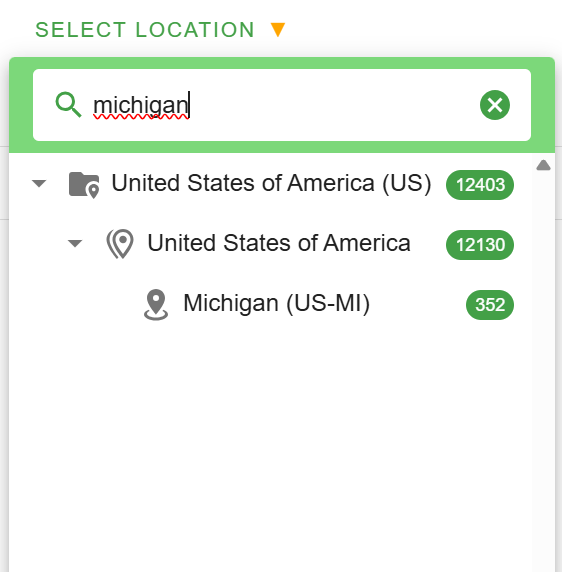Click the 352 count badge
This screenshot has width=562, height=572.
click(490, 305)
